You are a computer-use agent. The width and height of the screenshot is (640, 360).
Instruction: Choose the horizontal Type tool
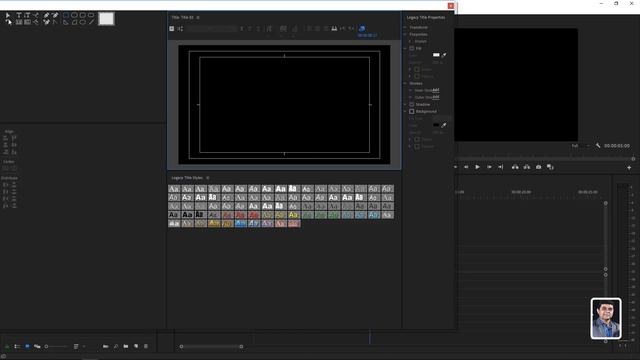click(18, 15)
